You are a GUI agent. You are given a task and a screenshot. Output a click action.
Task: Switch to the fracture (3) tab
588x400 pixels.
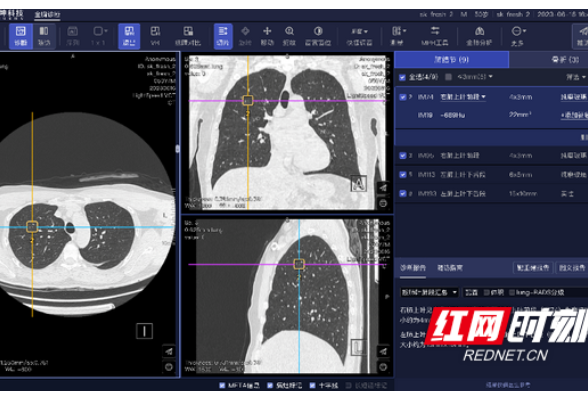[x=548, y=60]
